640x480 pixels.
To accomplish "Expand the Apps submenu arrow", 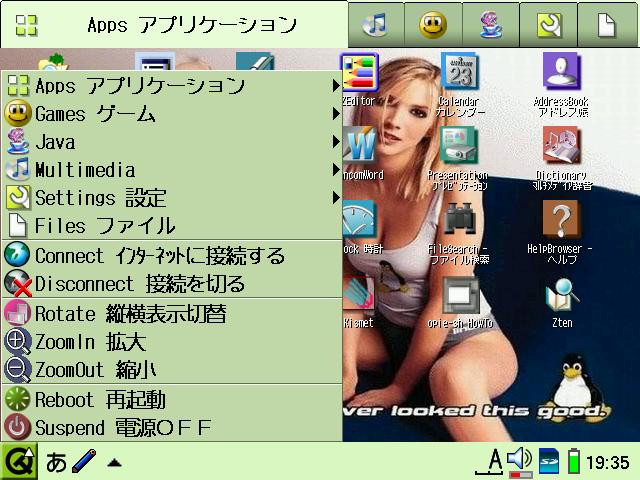I will (336, 86).
